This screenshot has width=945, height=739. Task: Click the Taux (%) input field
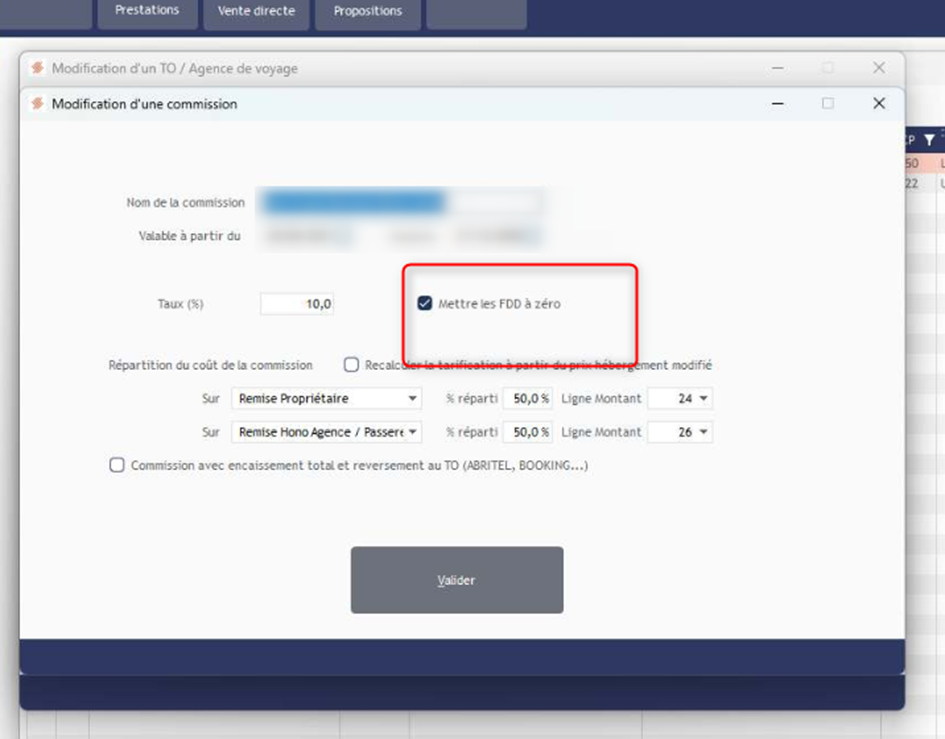pyautogui.click(x=297, y=304)
